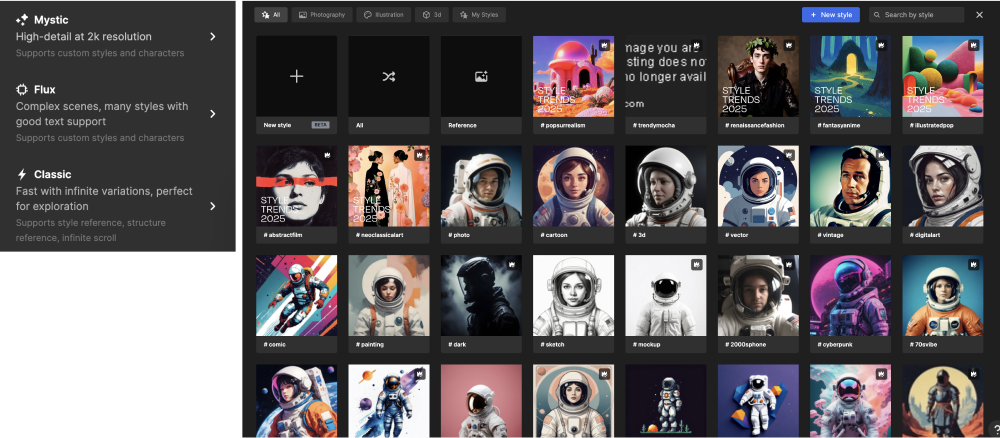Expand the Flux model chevron
The image size is (1000, 438).
point(213,113)
